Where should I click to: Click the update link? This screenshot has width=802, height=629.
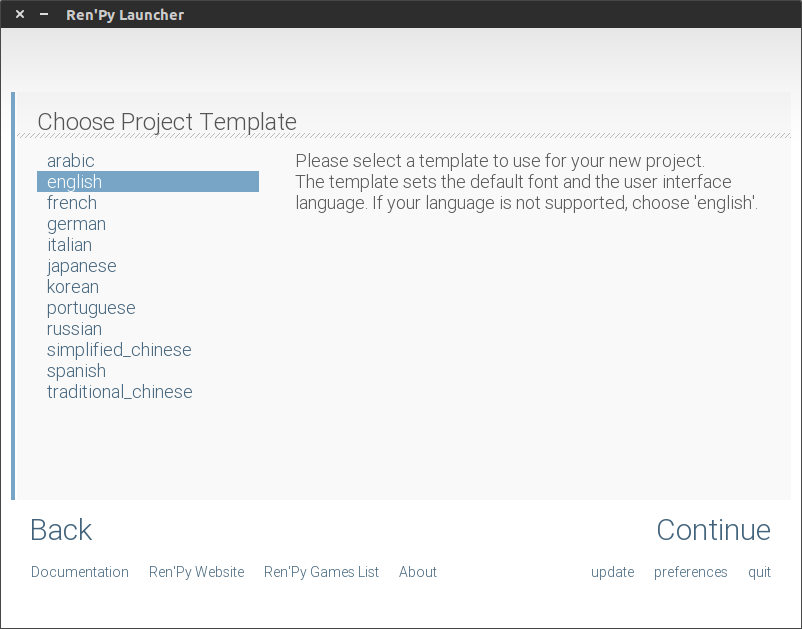[x=612, y=572]
